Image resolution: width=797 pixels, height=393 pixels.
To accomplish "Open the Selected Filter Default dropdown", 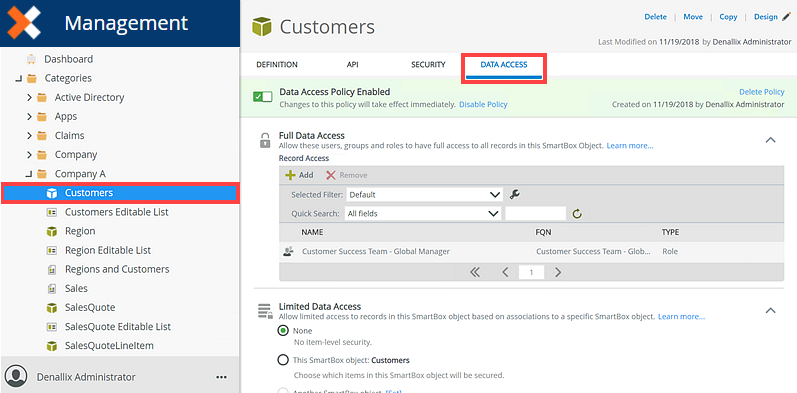I will 424,195.
